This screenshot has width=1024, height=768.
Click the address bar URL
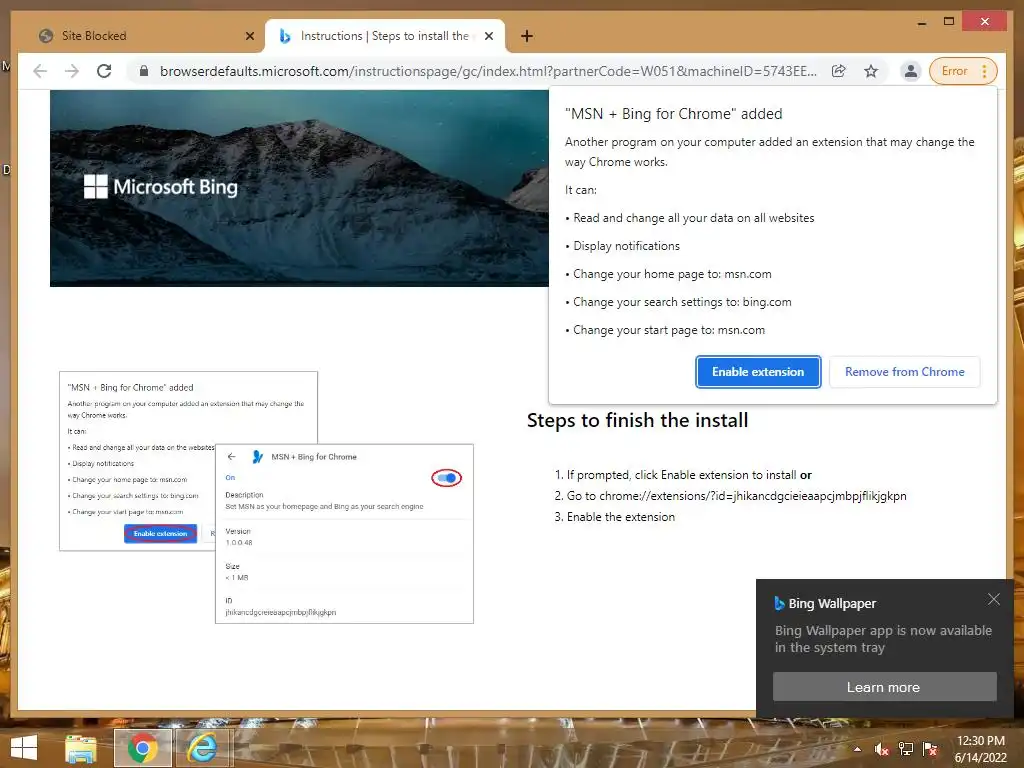tap(488, 71)
